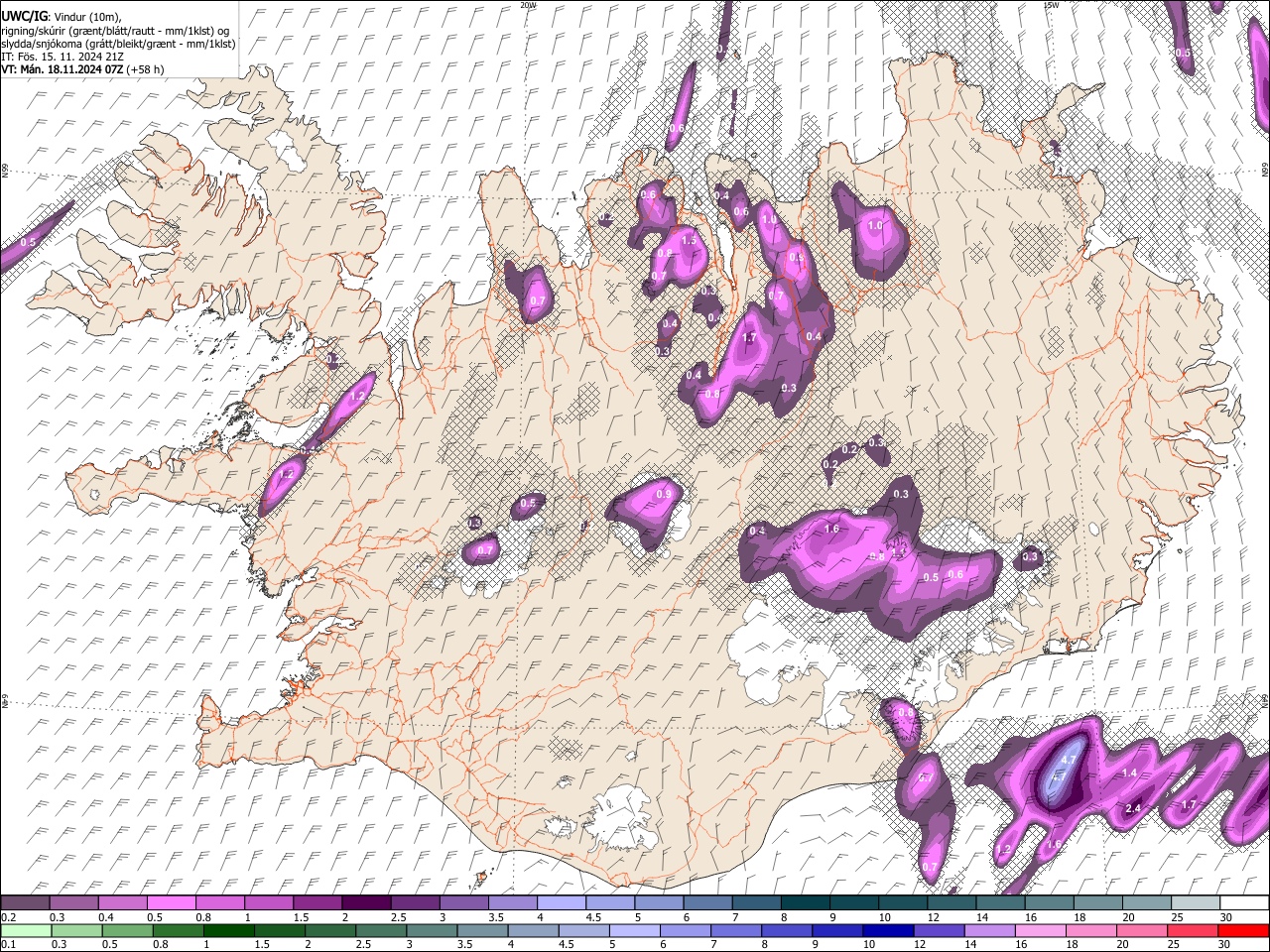The height and width of the screenshot is (952, 1270).
Task: Select lower legend swatch between 20 and 25
Action: [1144, 930]
